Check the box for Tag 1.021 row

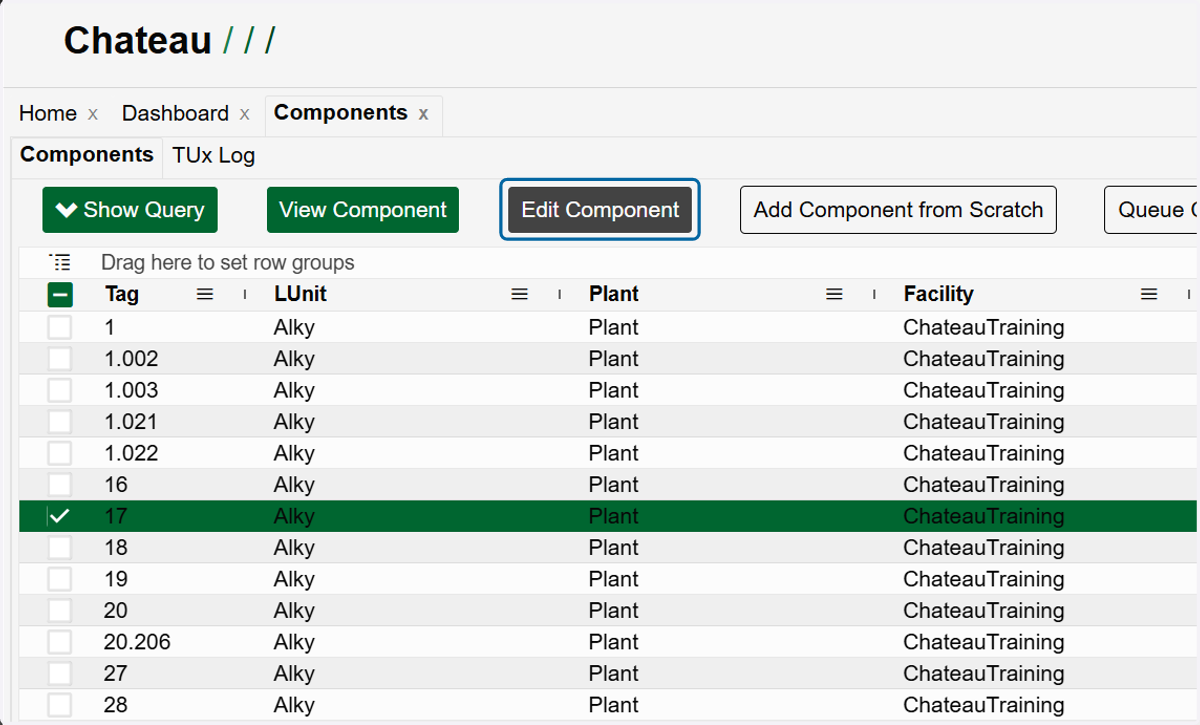tap(60, 422)
